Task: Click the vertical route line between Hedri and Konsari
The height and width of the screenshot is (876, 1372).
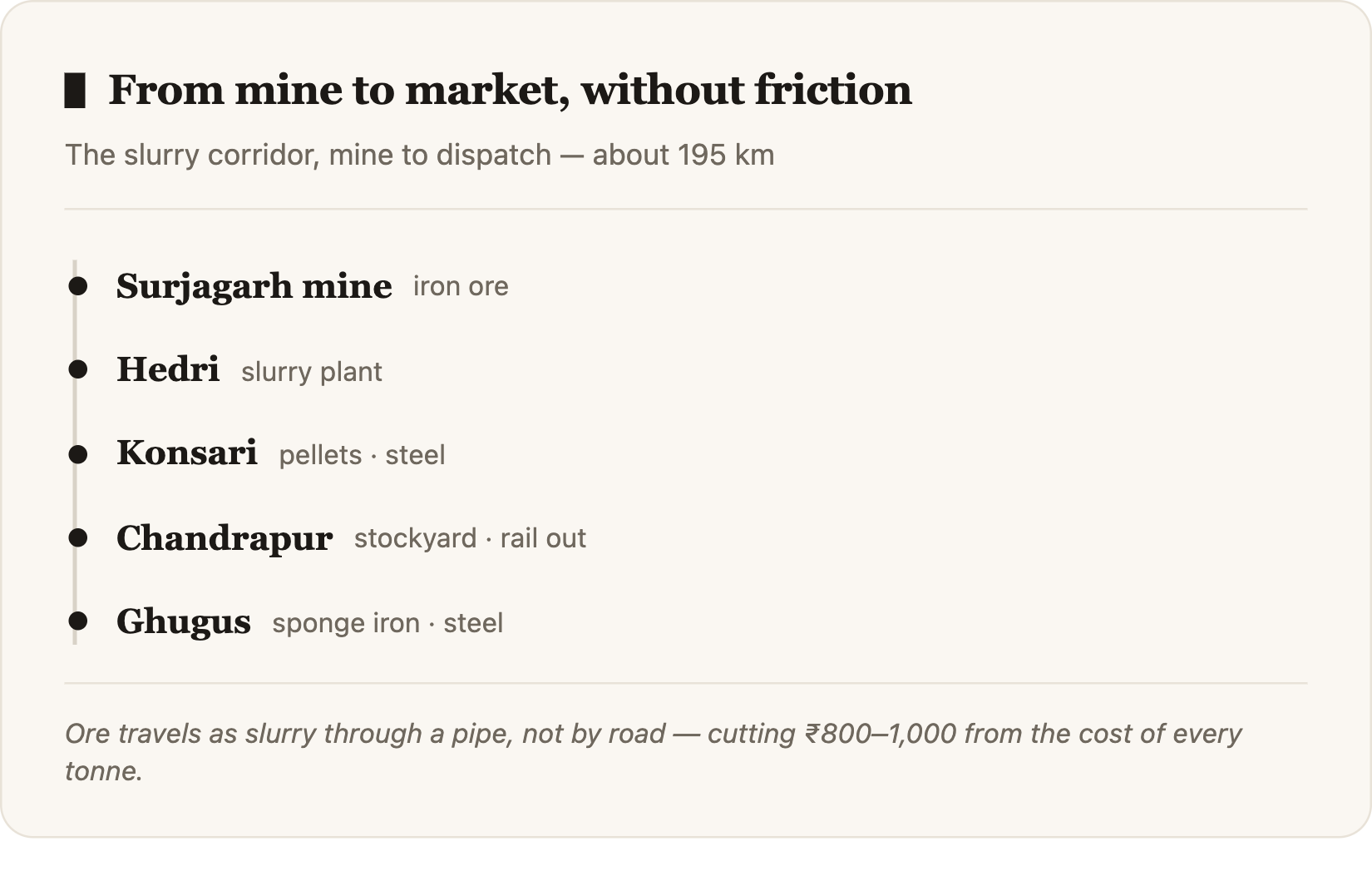Action: [75, 412]
